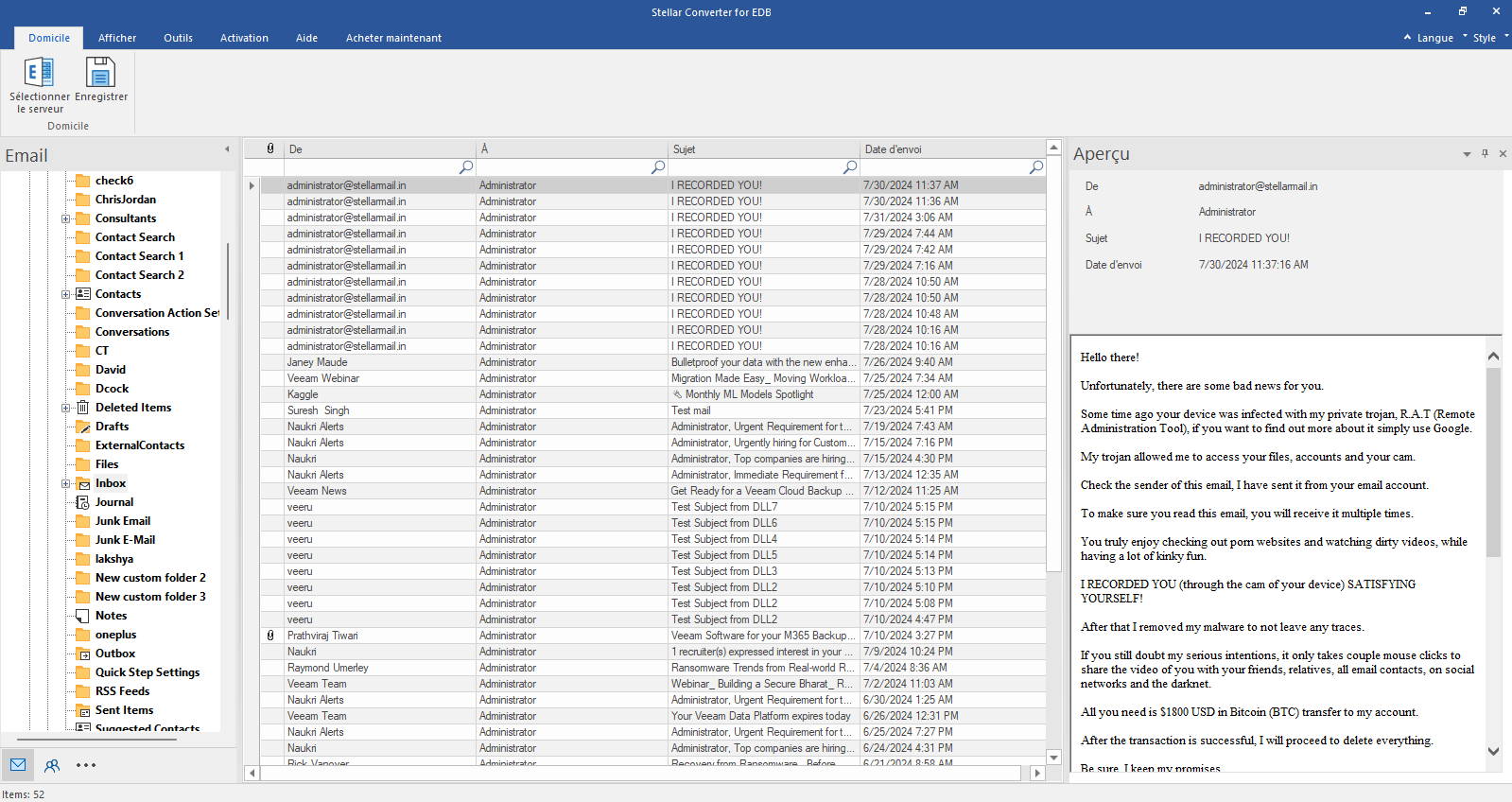Image resolution: width=1512 pixels, height=802 pixels.
Task: Open the Mail view icon at bottom
Action: tap(18, 765)
